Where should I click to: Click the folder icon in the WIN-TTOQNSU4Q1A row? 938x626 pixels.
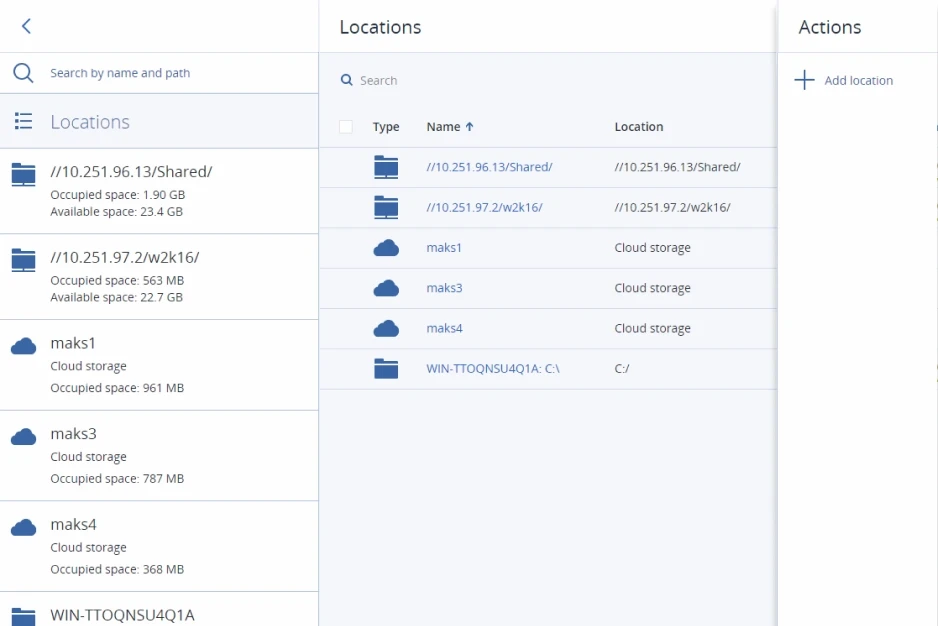[386, 368]
